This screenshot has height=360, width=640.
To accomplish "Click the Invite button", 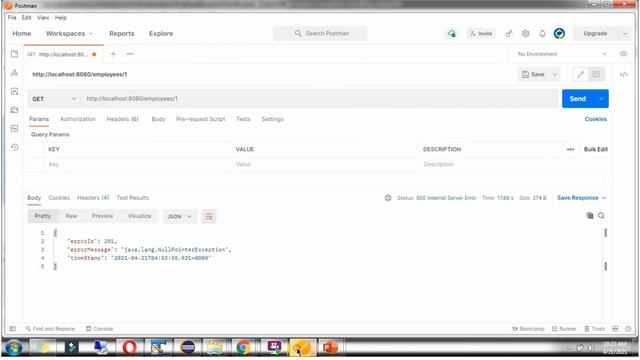I will [x=481, y=33].
